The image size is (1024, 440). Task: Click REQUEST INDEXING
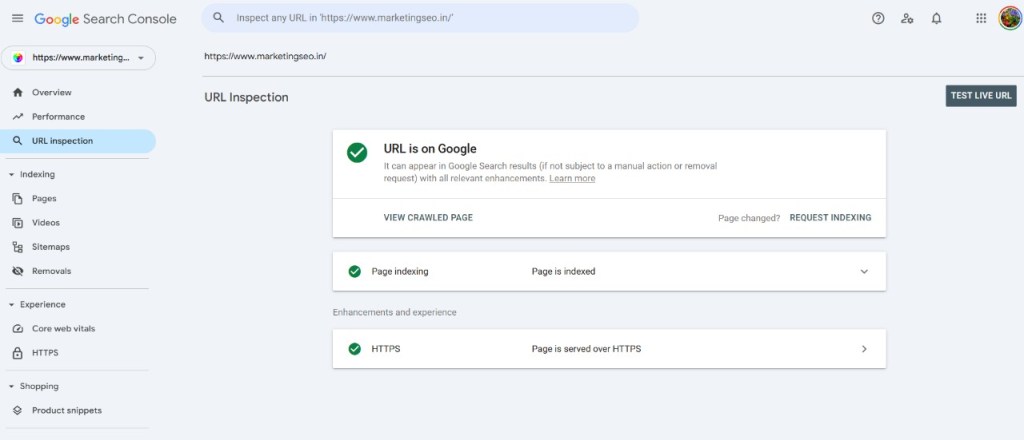(x=830, y=218)
